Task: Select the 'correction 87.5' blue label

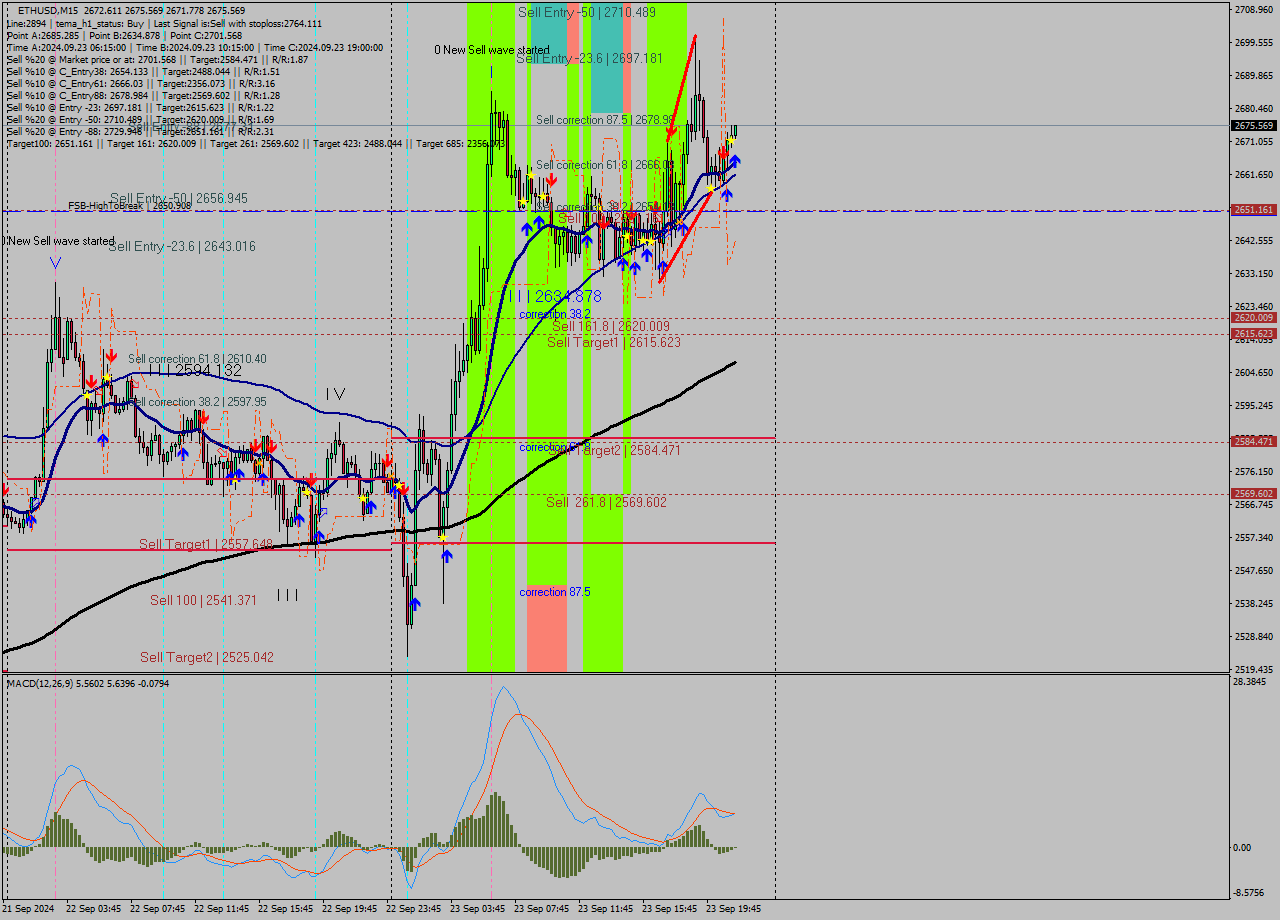Action: click(554, 592)
